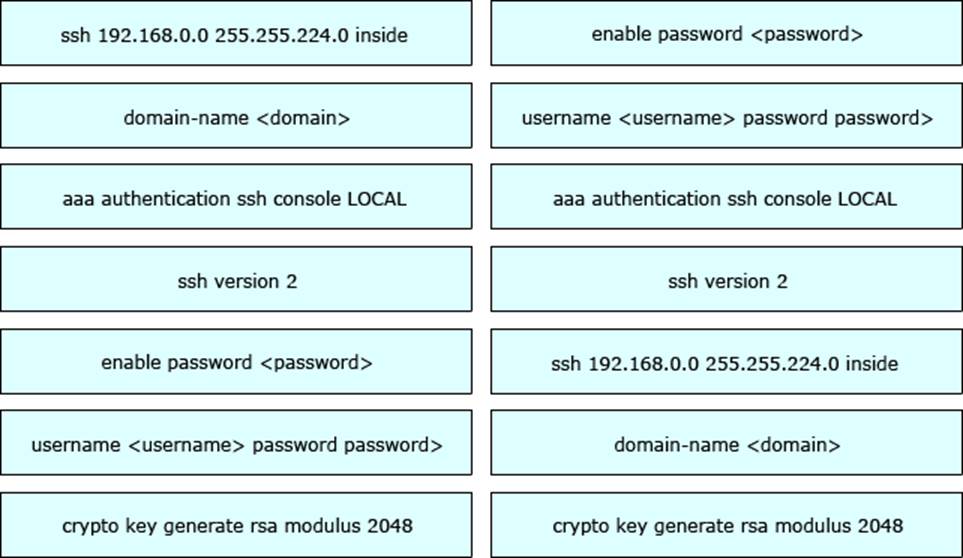
Task: Click the right column's username <username> password box
Action: click(x=727, y=116)
